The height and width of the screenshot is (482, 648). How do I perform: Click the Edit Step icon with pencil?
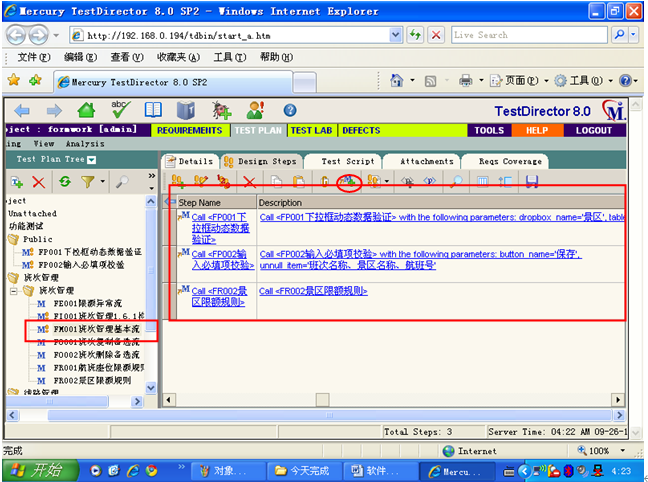(201, 181)
